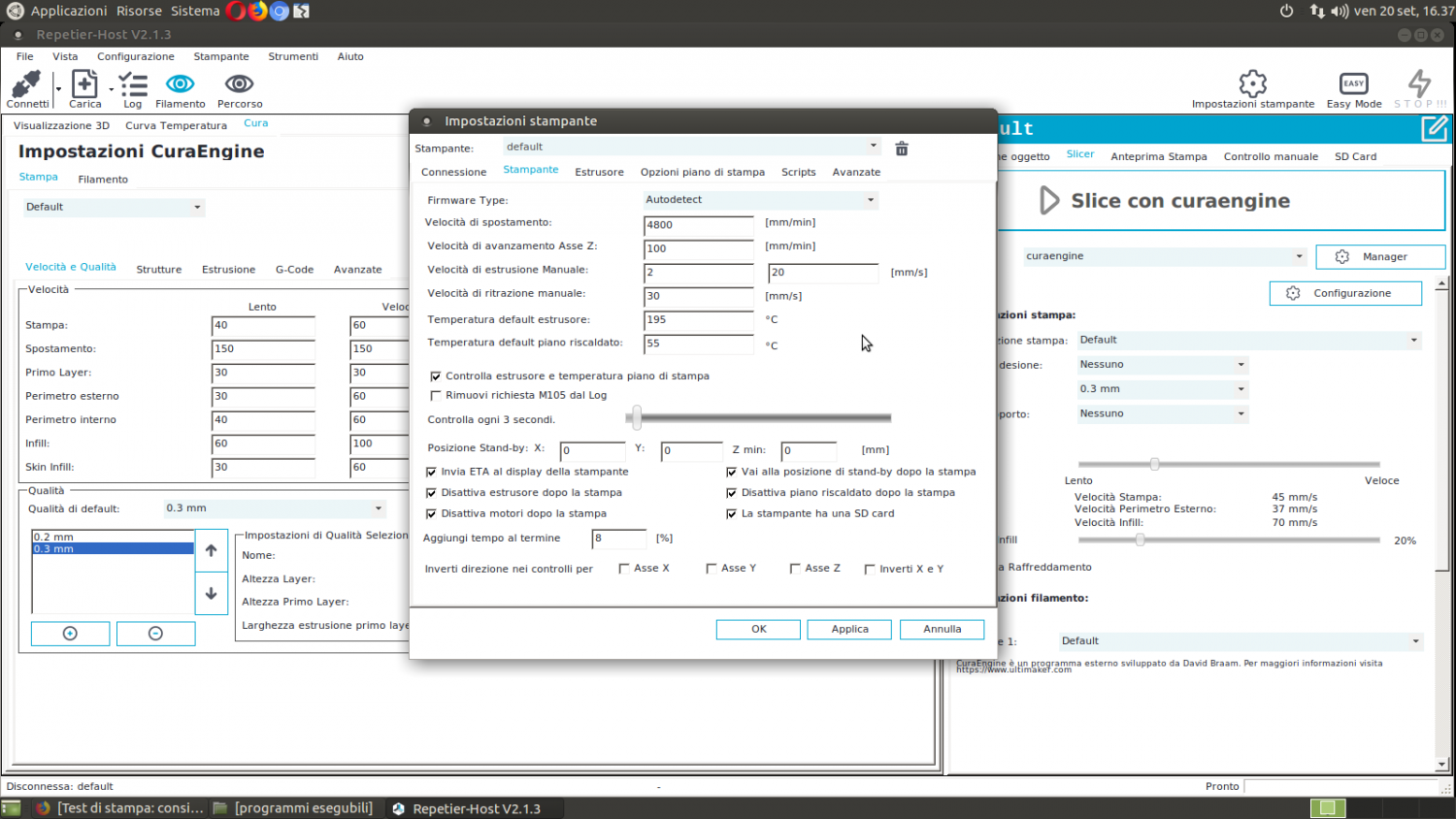
Task: Move quality down with arrow button
Action: (x=211, y=593)
